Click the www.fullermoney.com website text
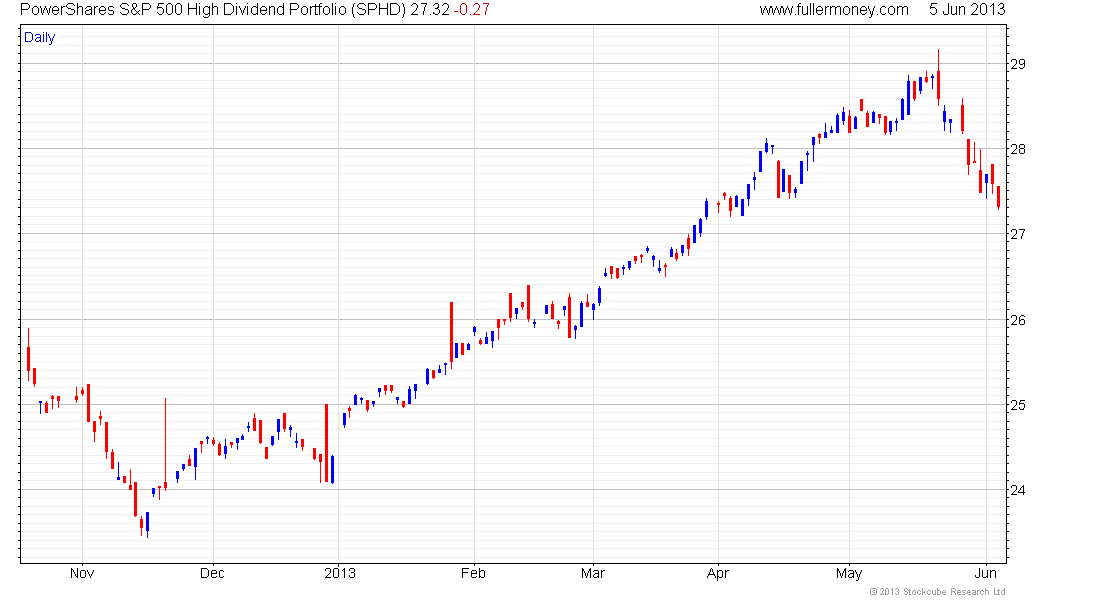Image resolution: width=1100 pixels, height=600 pixels. pyautogui.click(x=833, y=10)
